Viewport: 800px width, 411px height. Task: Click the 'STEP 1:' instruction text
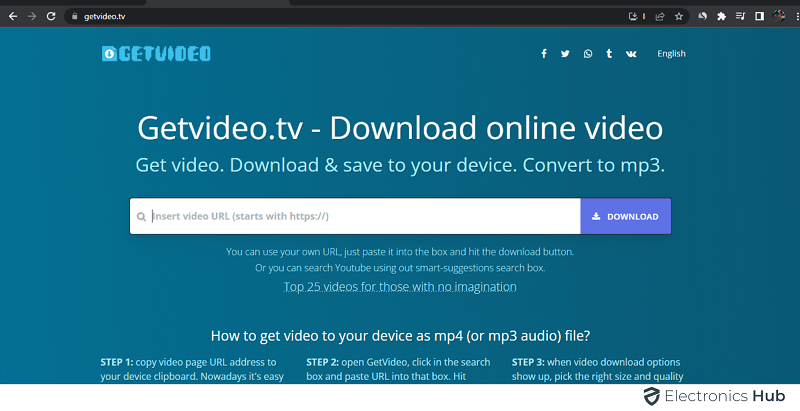192,369
